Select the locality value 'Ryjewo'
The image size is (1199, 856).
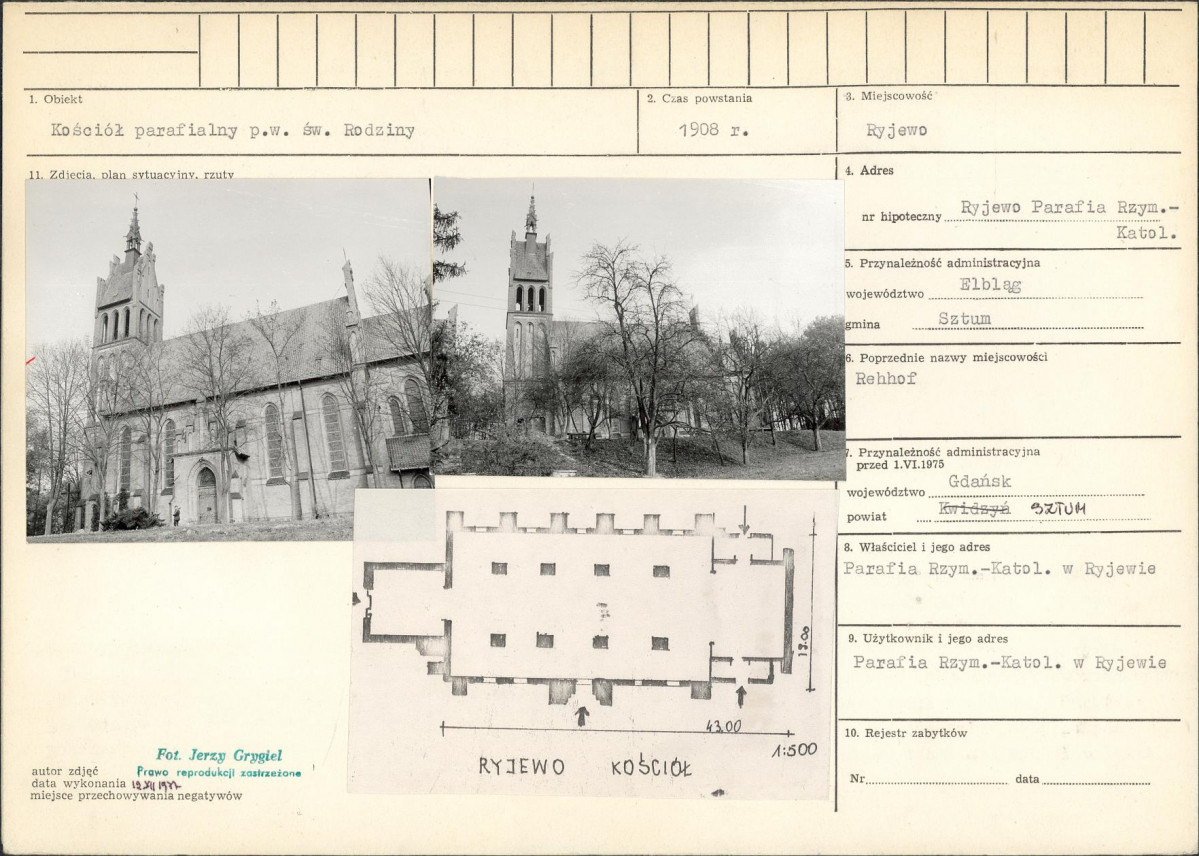[896, 130]
